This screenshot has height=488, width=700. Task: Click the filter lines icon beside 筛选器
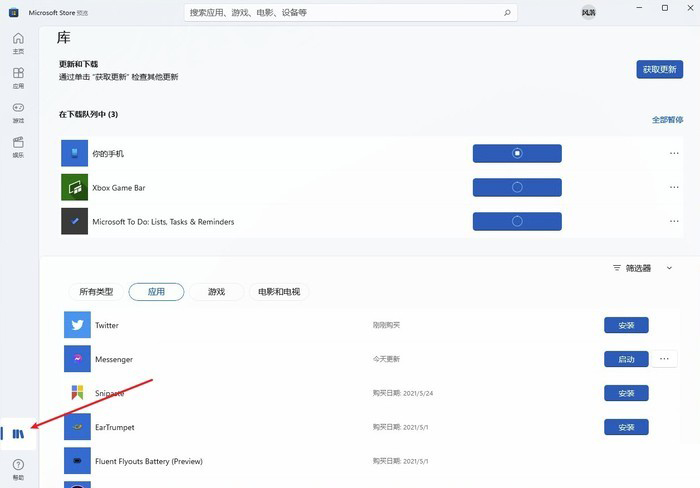[x=617, y=268]
